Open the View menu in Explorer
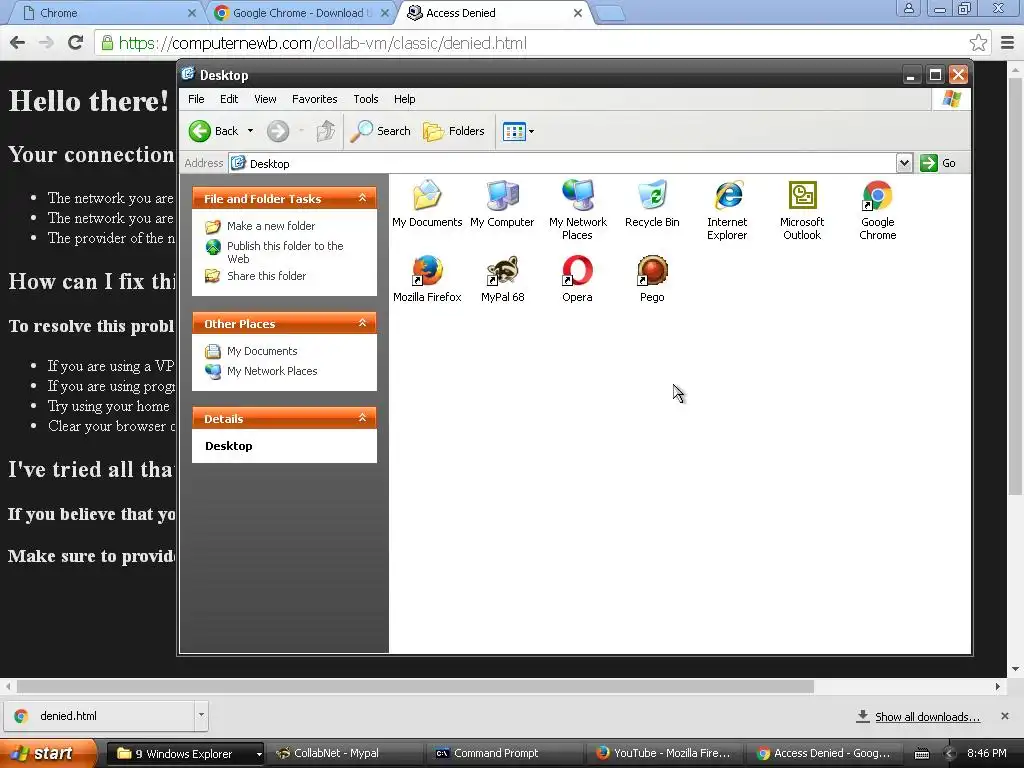Image resolution: width=1024 pixels, height=768 pixels. [265, 99]
